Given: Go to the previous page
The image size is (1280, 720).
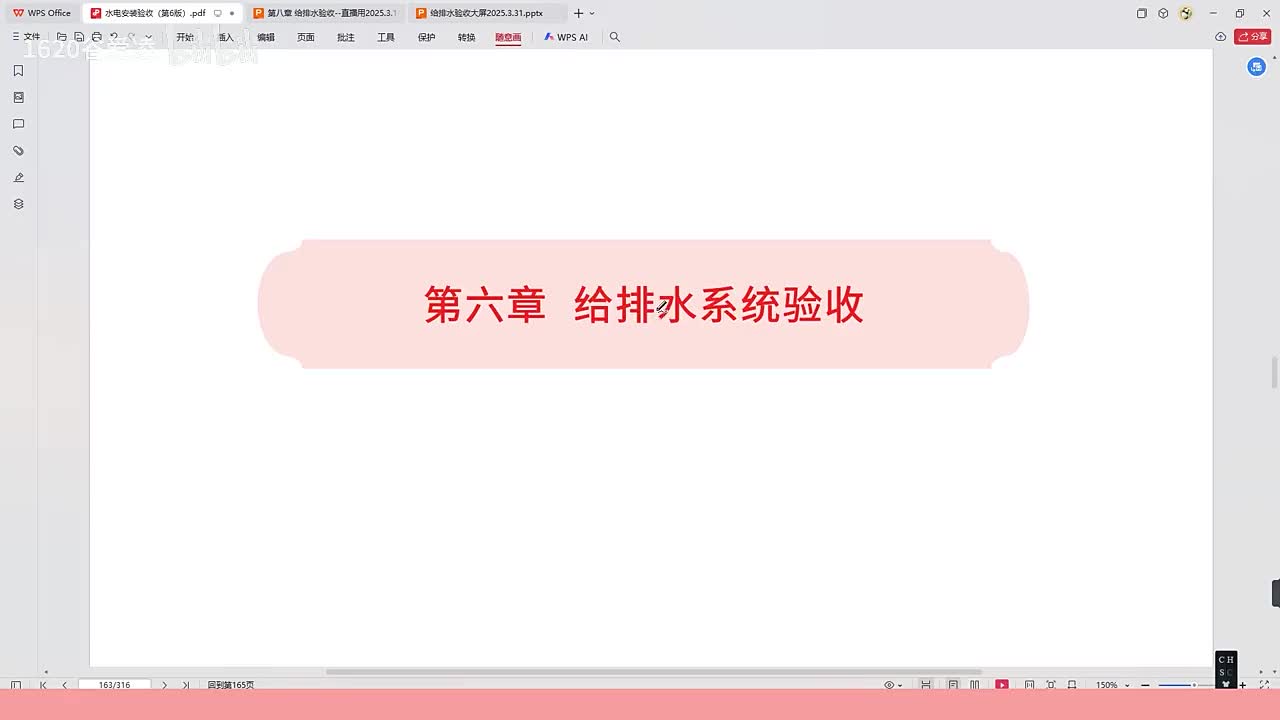Looking at the screenshot, I should point(65,685).
